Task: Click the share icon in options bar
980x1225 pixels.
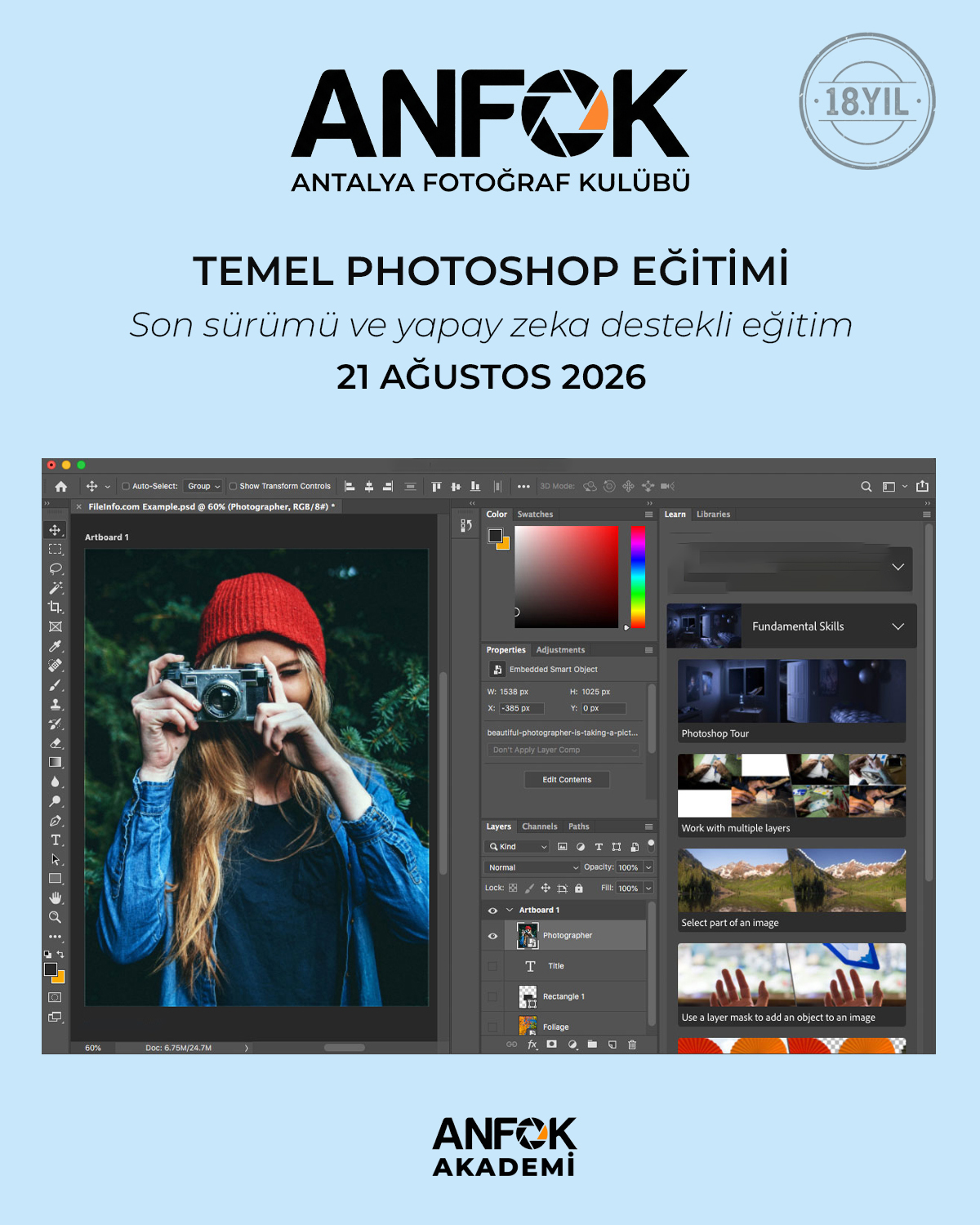Action: [x=923, y=486]
